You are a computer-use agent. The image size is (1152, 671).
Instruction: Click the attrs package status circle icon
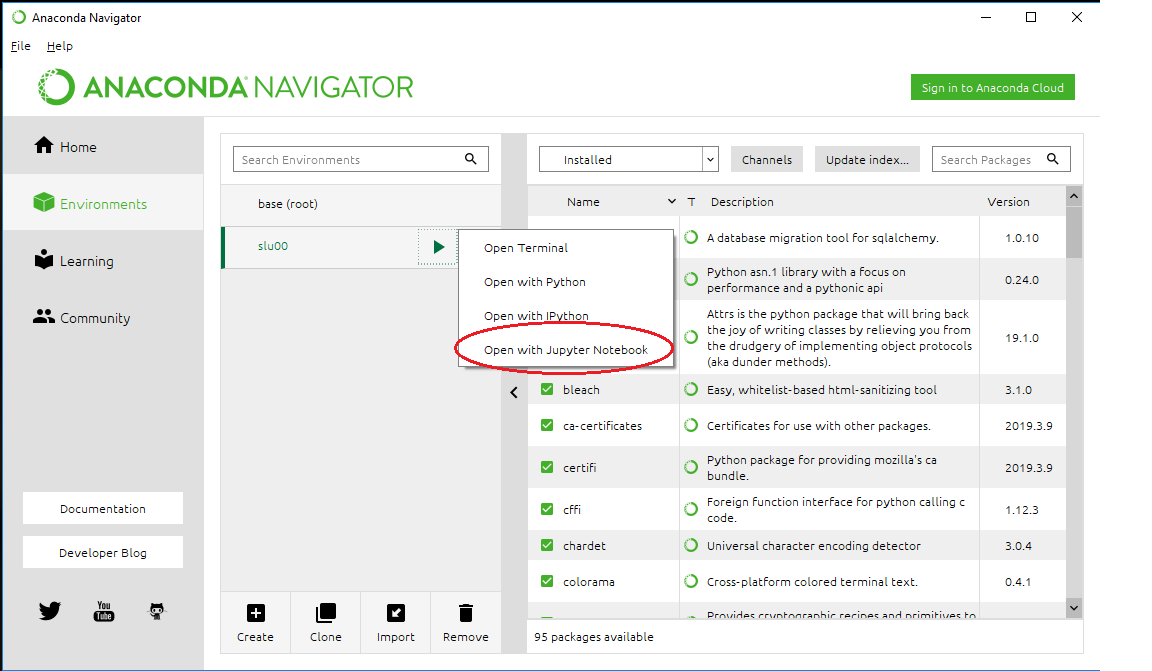coord(691,337)
